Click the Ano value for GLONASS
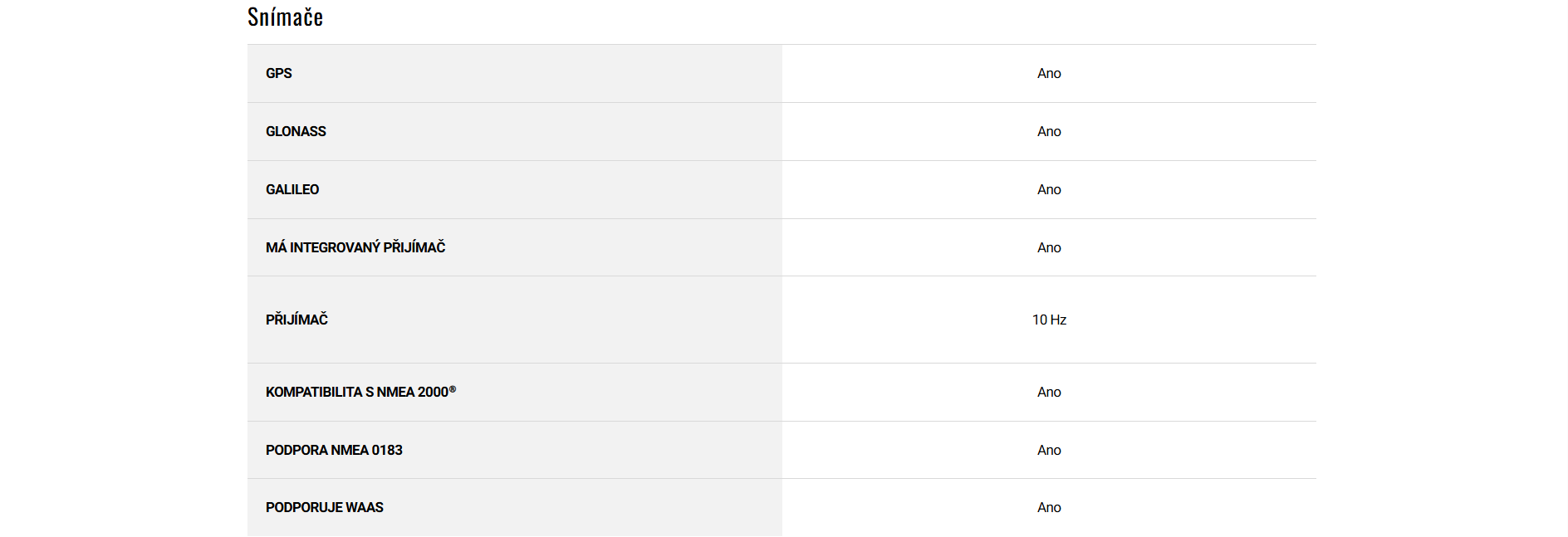Screen dimensions: 1568x537 coord(1049,131)
